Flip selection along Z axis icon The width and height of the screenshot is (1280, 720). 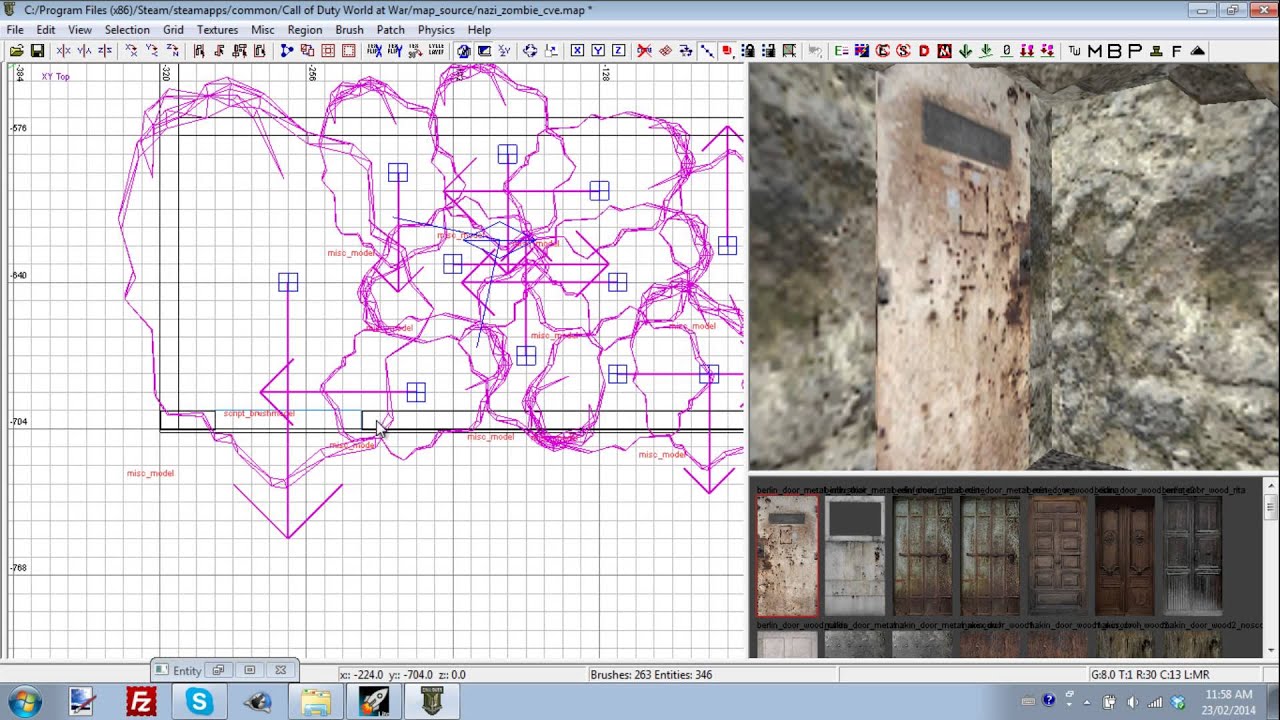(105, 51)
